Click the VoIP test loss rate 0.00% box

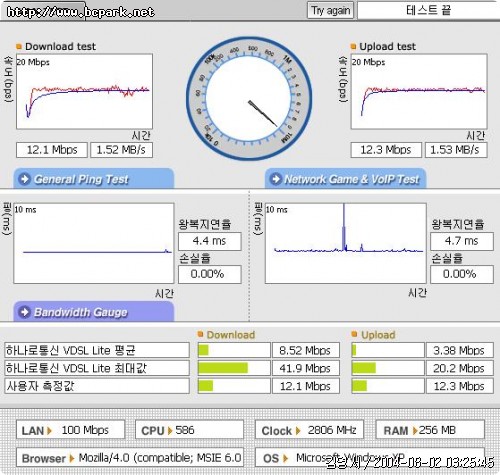click(462, 274)
